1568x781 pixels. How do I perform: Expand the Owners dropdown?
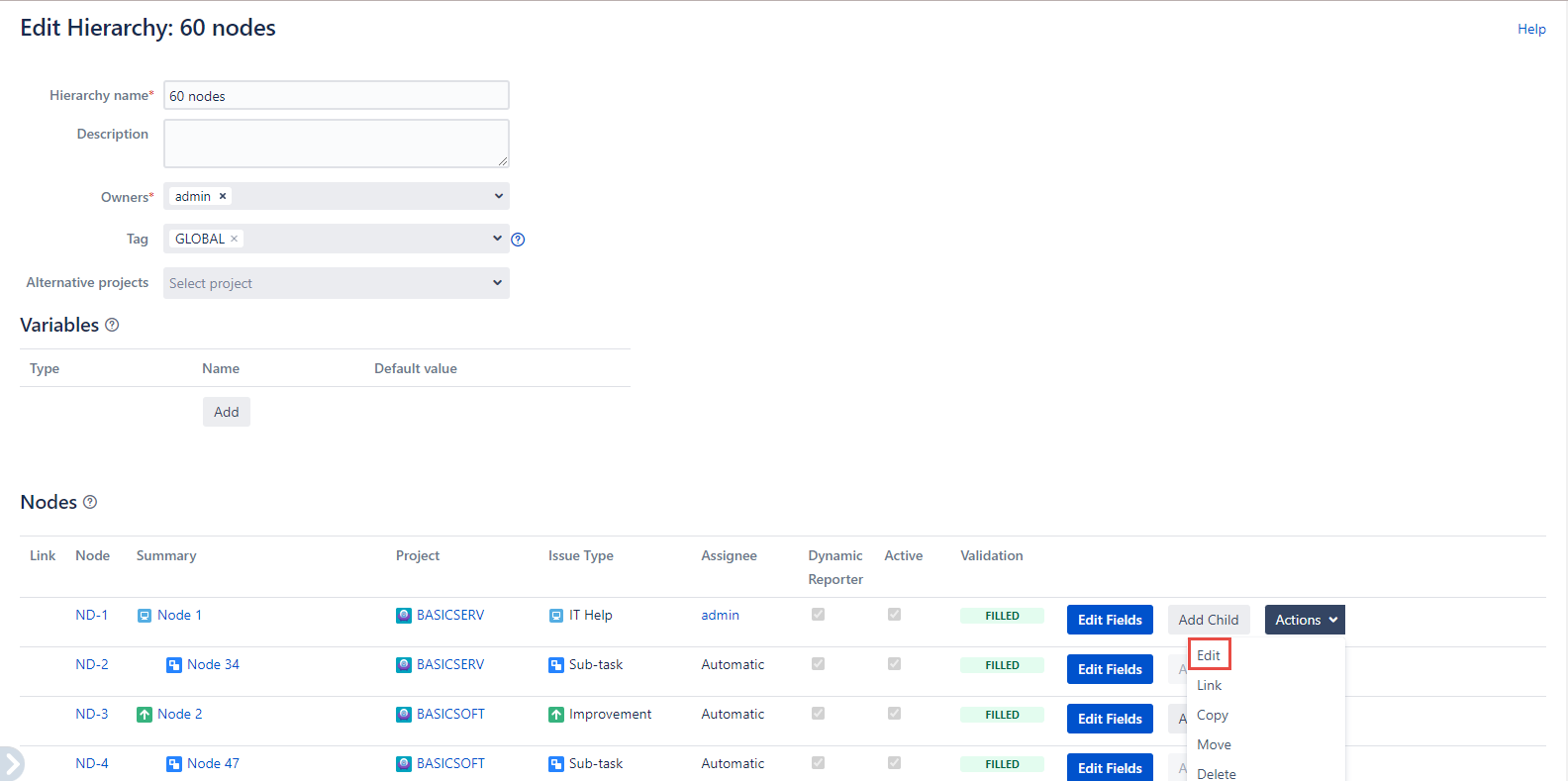pos(498,196)
